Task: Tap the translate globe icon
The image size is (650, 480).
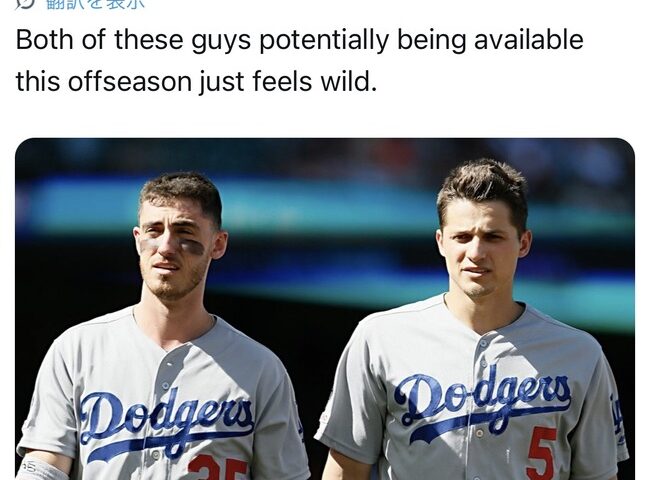Action: [x=24, y=2]
